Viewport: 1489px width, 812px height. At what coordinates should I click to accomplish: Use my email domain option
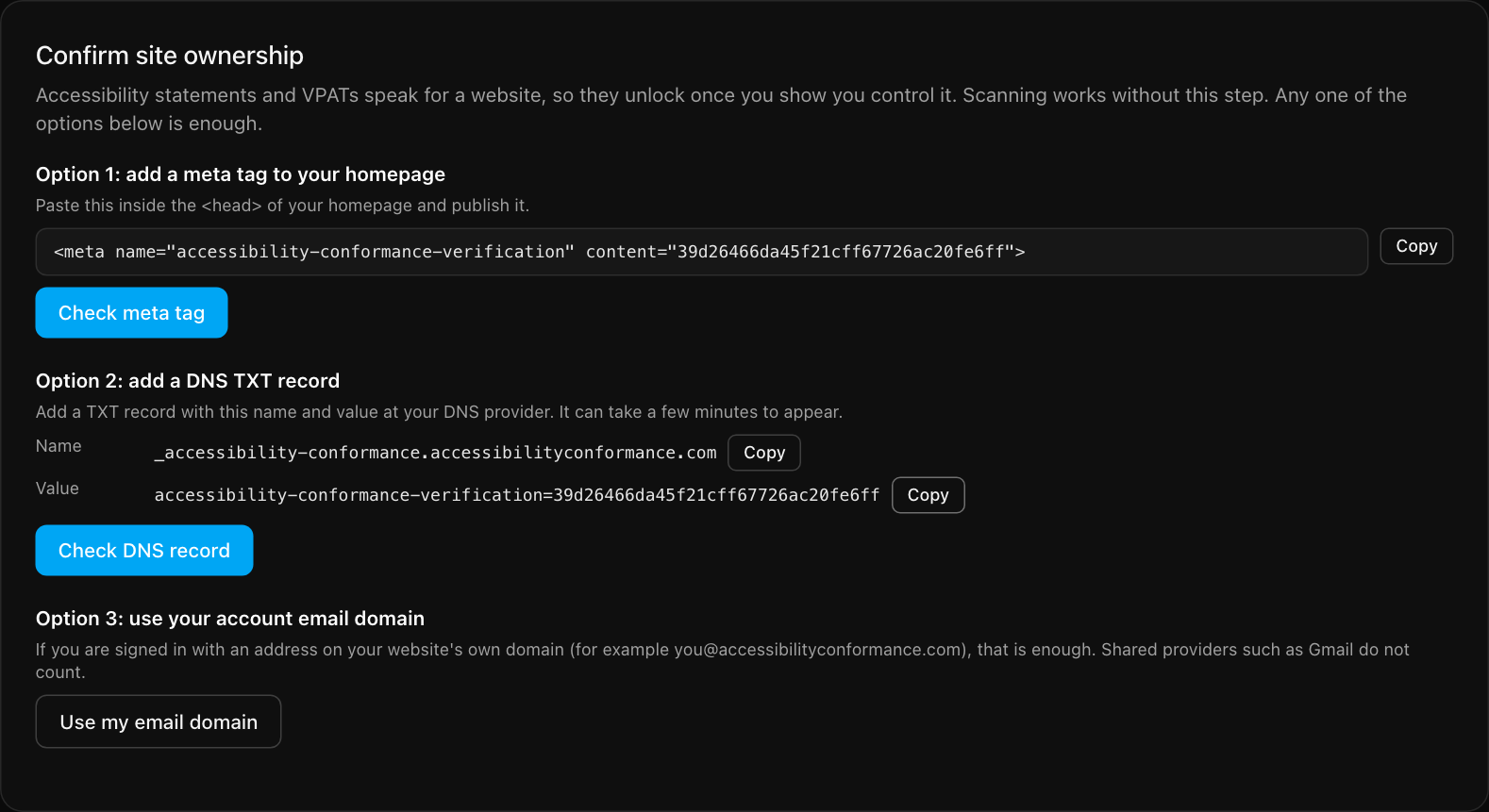pos(159,722)
